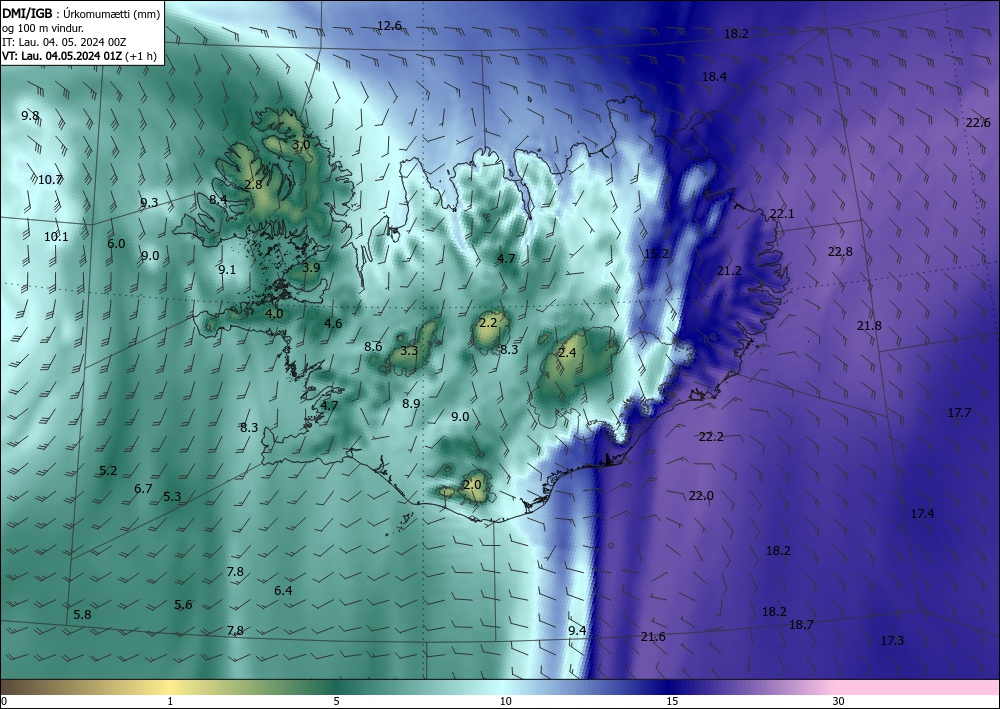The height and width of the screenshot is (709, 1000).
Task: Click the 'DMI/IGB : Úrkomumætti (mm)' title line
Action: (81, 13)
